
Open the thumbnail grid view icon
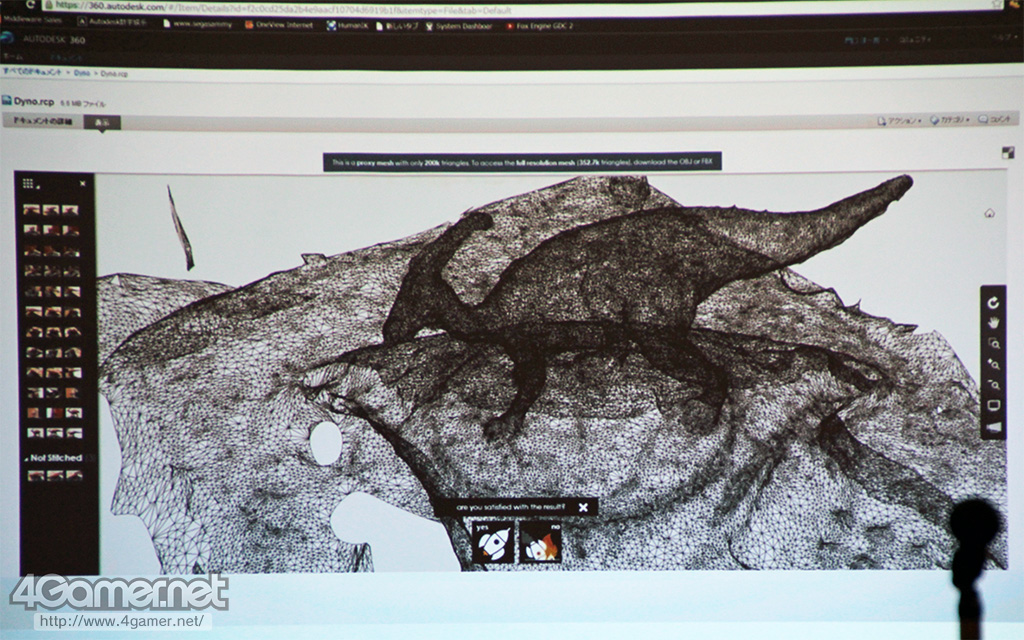27,184
